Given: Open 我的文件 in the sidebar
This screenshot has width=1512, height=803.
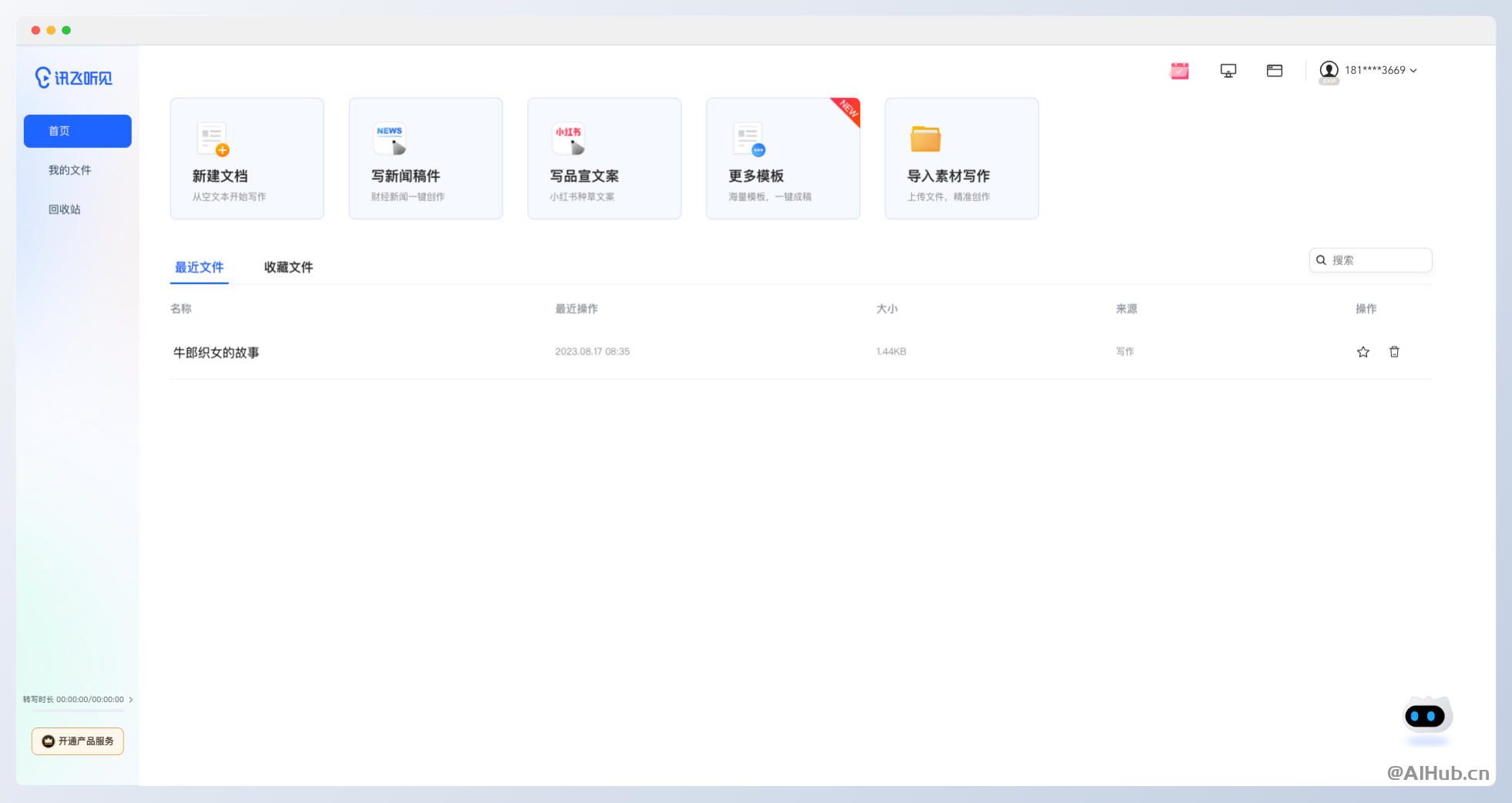Looking at the screenshot, I should tap(70, 170).
